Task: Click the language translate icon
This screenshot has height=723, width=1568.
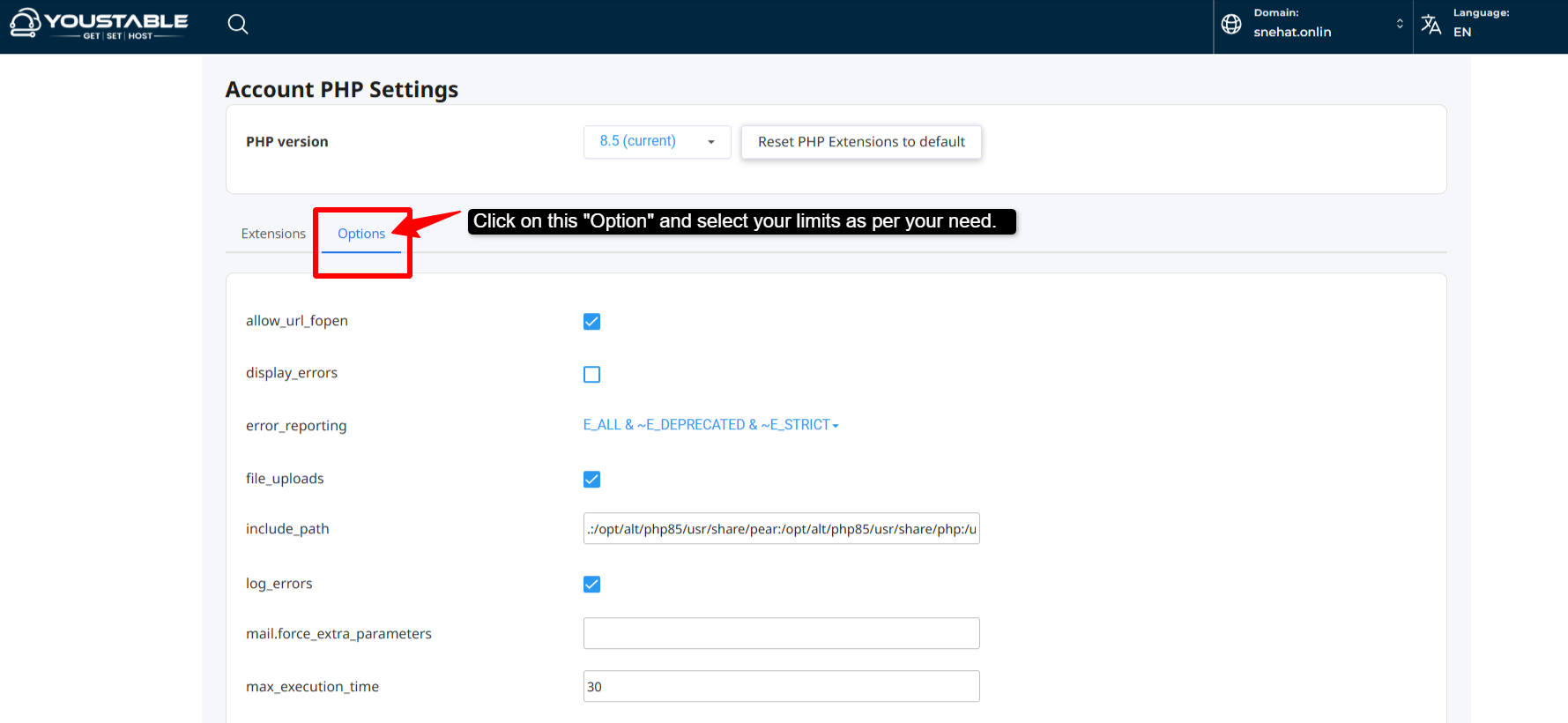Action: click(x=1431, y=24)
